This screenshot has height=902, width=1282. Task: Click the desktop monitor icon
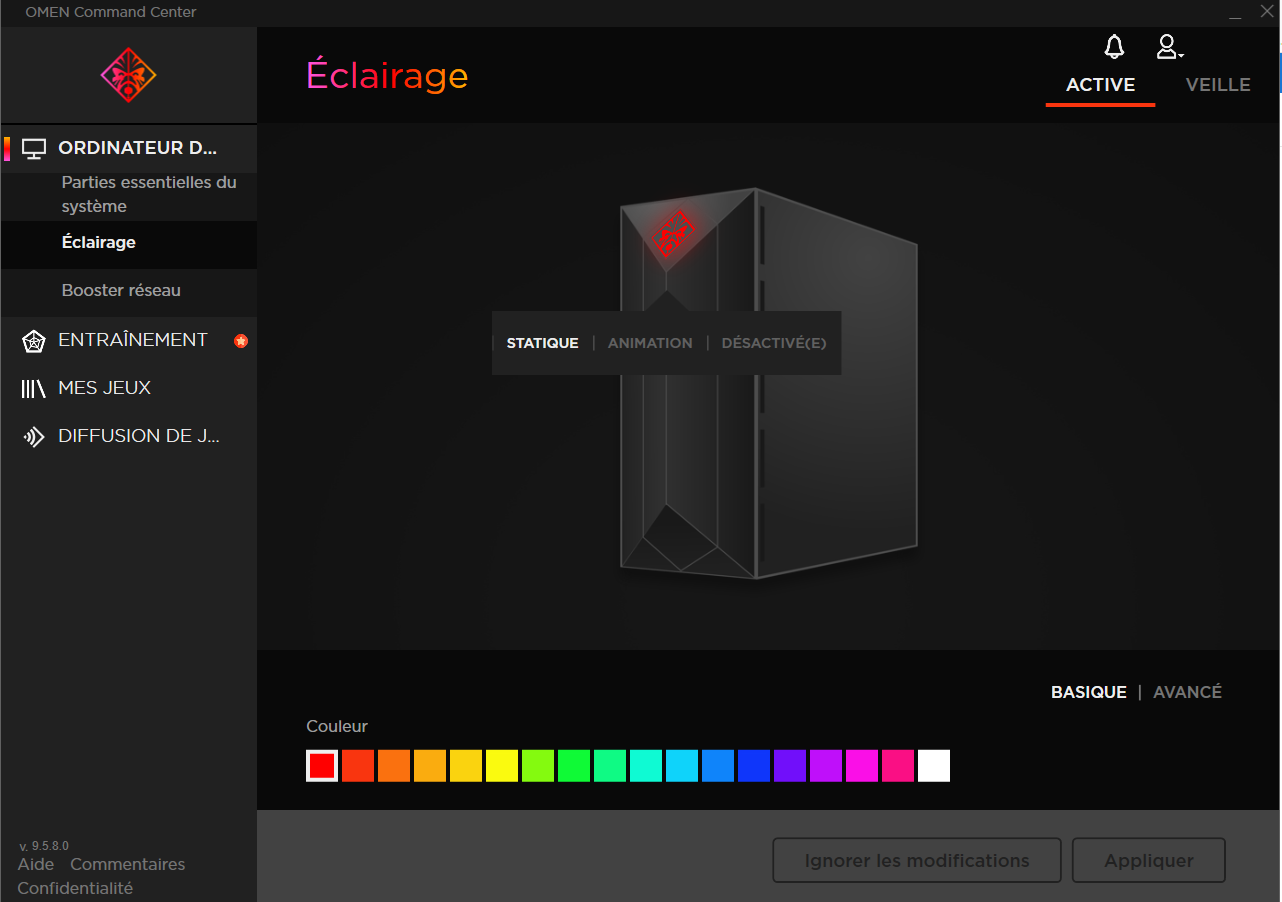pos(35,149)
